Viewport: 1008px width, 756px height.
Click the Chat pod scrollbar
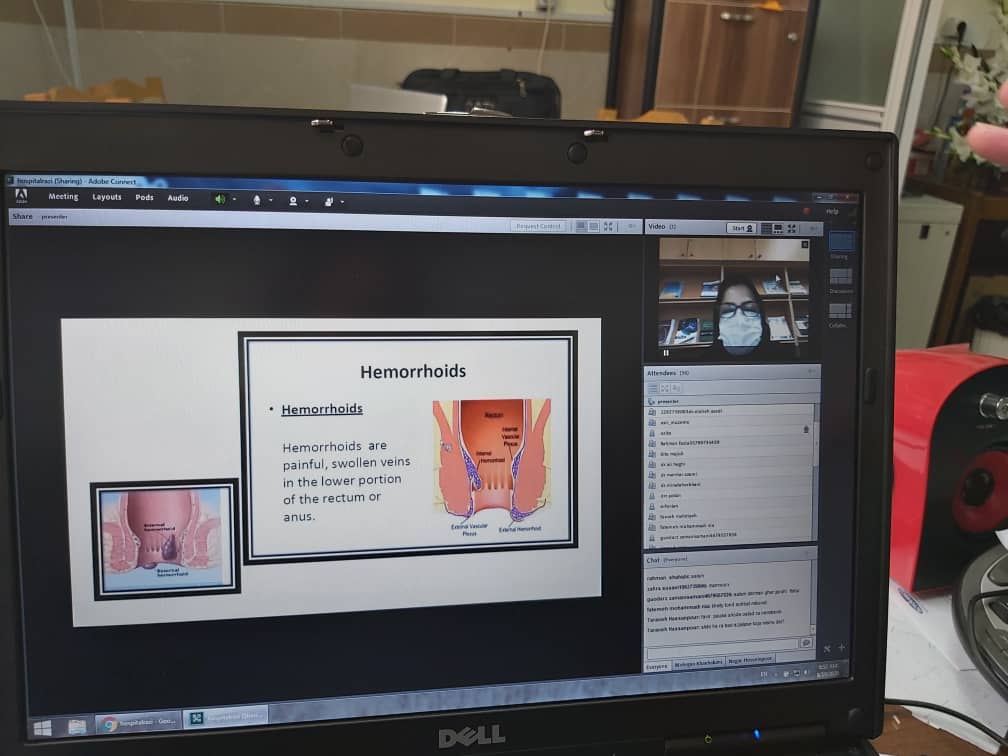(813, 598)
